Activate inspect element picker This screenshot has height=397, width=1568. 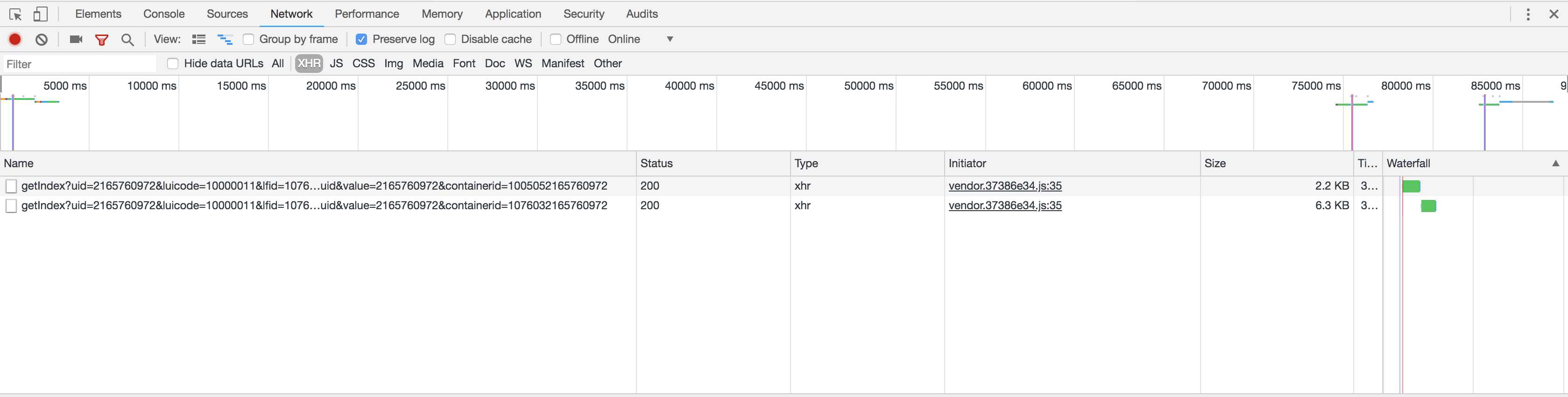(16, 14)
